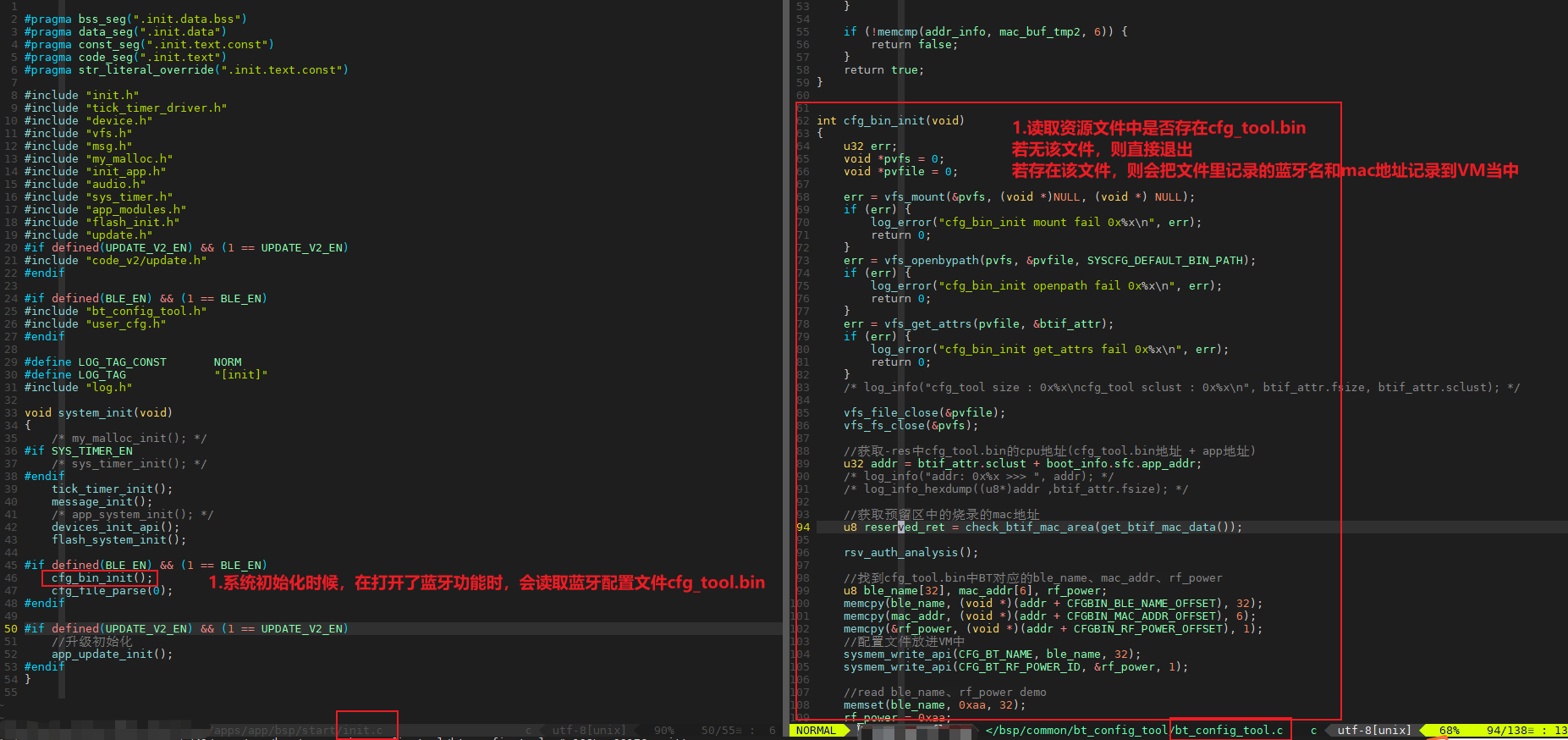Click the 94/138 line counter
Screen dimensions: 1568x740
tap(1510, 730)
